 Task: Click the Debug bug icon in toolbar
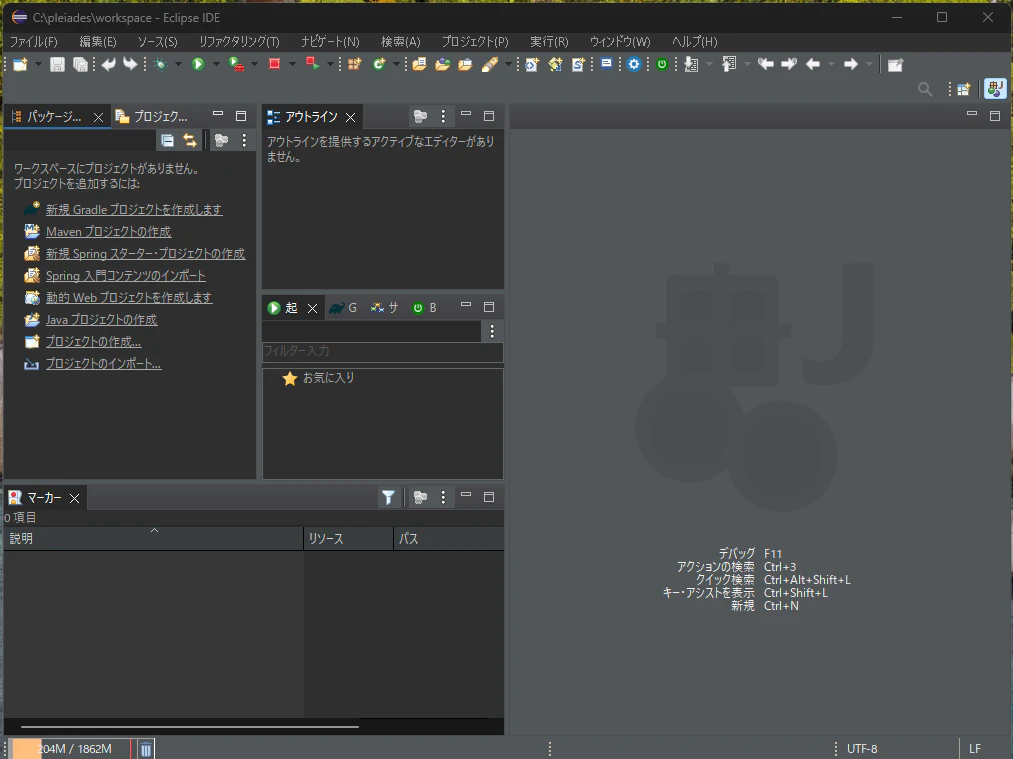tap(161, 64)
